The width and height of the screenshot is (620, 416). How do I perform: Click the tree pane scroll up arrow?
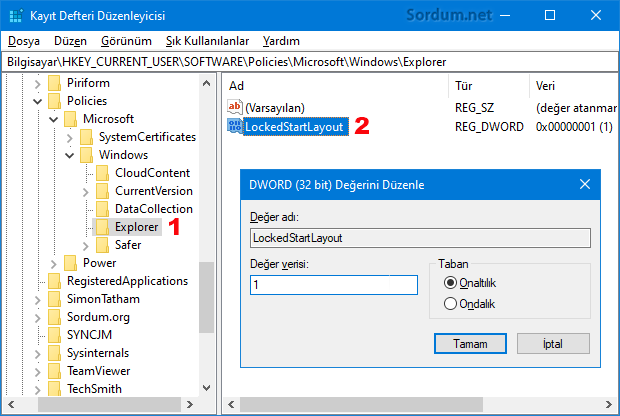tap(206, 83)
